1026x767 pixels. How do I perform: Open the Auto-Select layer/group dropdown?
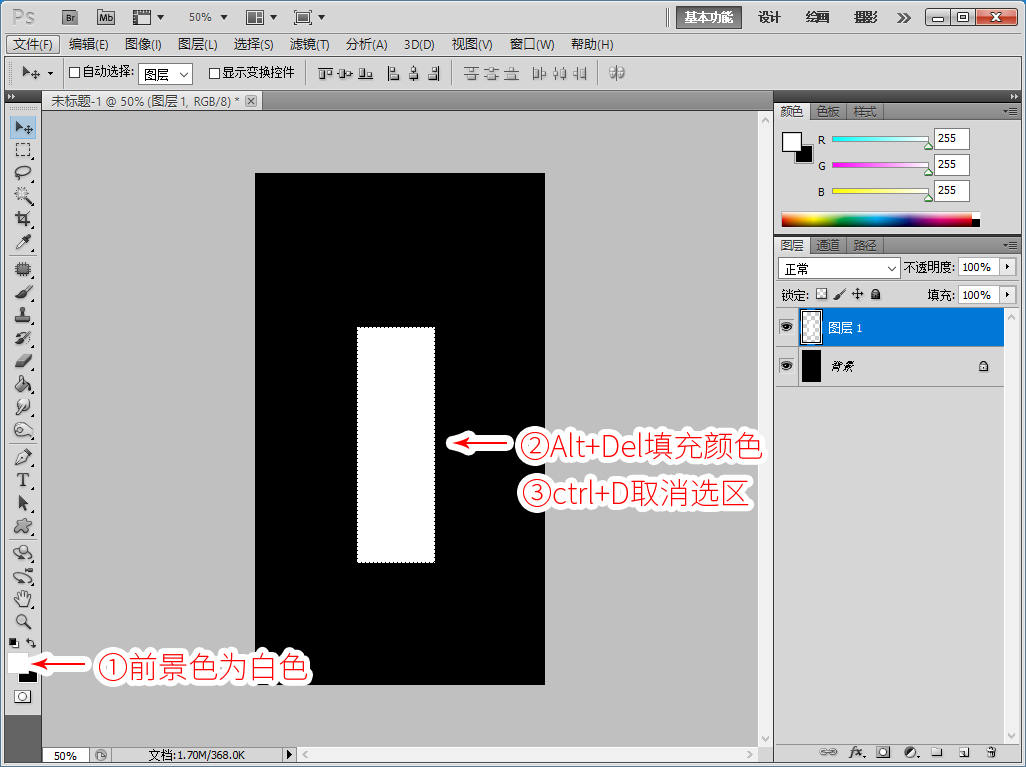click(x=166, y=74)
